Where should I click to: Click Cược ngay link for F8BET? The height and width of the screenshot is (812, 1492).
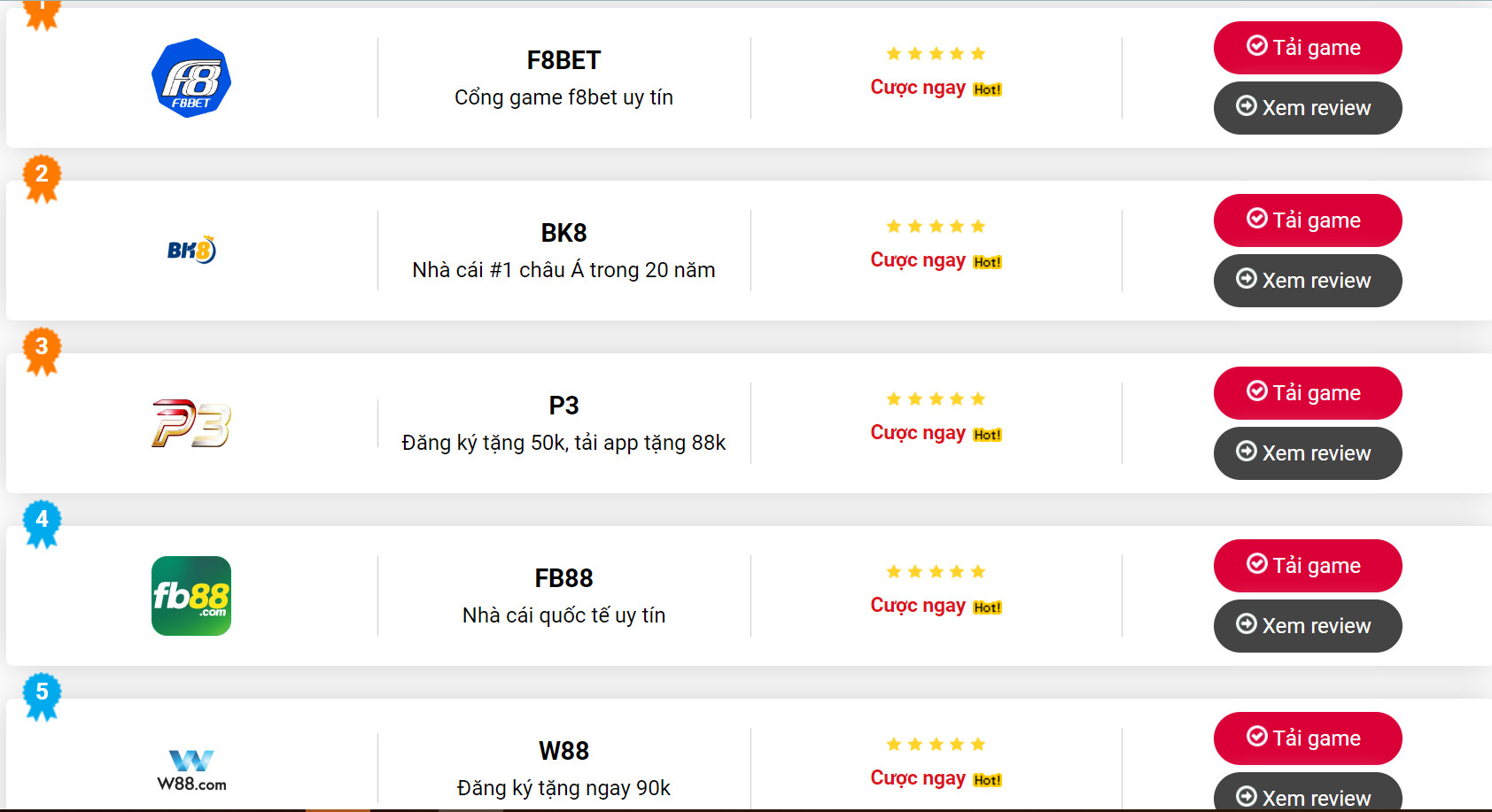click(x=919, y=88)
